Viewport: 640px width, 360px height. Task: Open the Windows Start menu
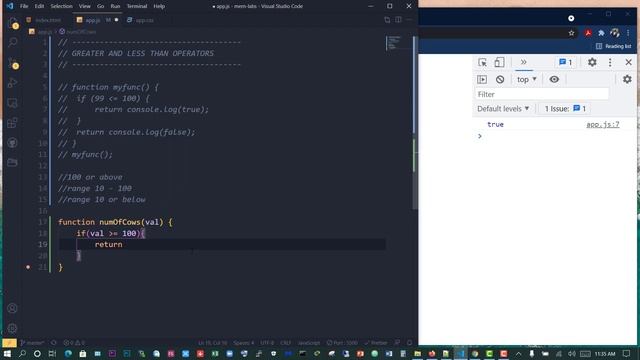point(7,353)
